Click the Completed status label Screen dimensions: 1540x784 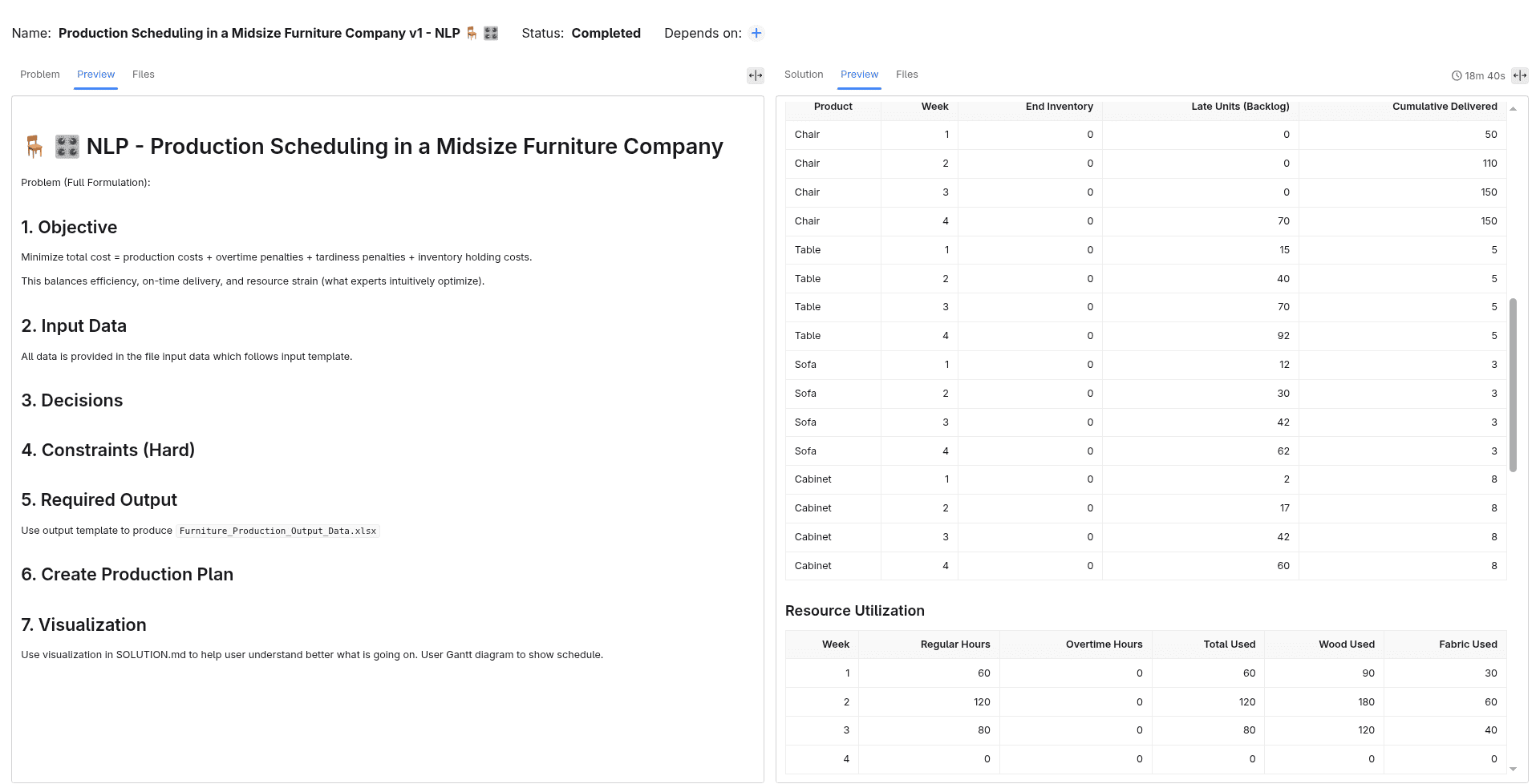(606, 33)
